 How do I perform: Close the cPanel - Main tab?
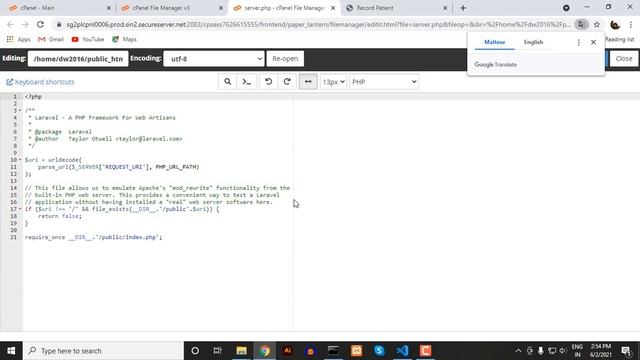[109, 8]
